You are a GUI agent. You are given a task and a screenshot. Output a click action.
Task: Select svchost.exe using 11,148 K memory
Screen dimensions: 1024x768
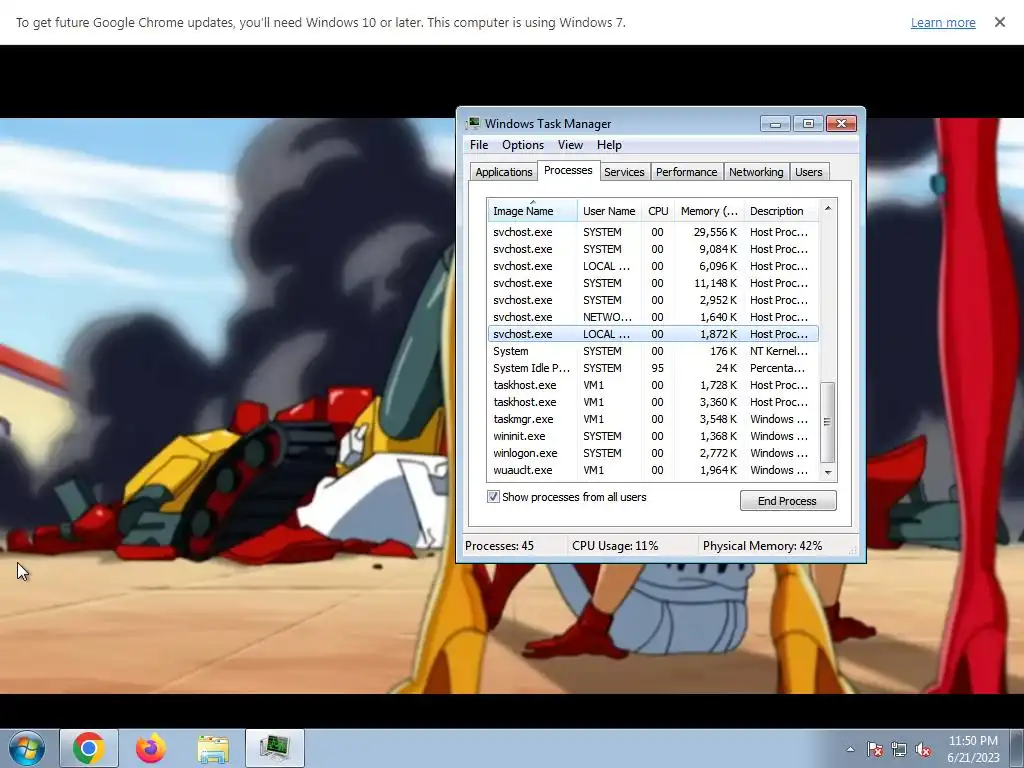pos(653,283)
